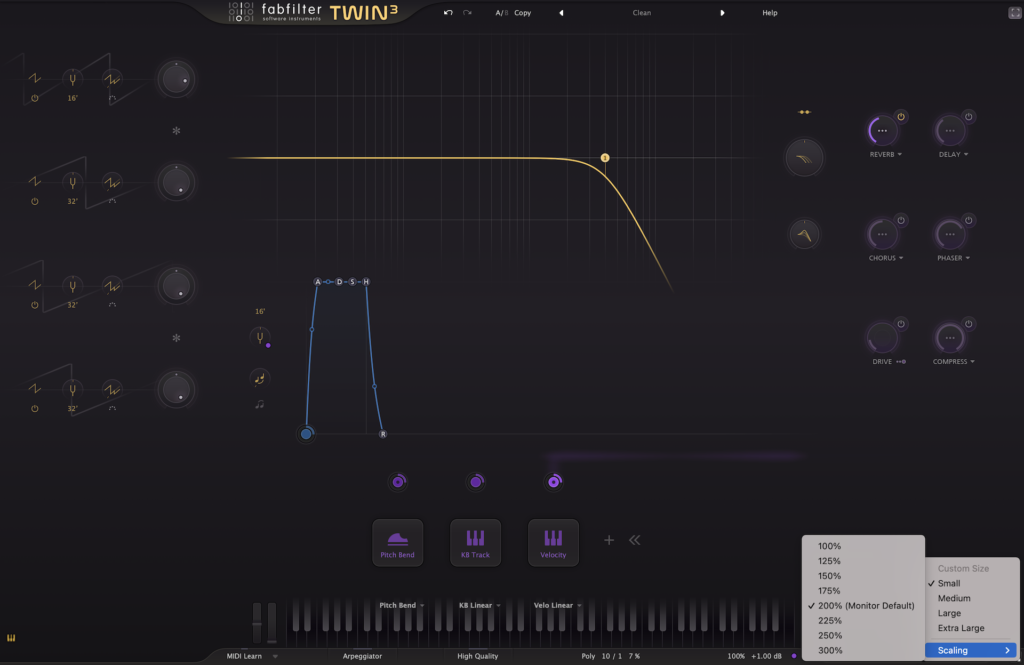Add a new modulation source with the plus icon
The image size is (1024, 665).
608,540
